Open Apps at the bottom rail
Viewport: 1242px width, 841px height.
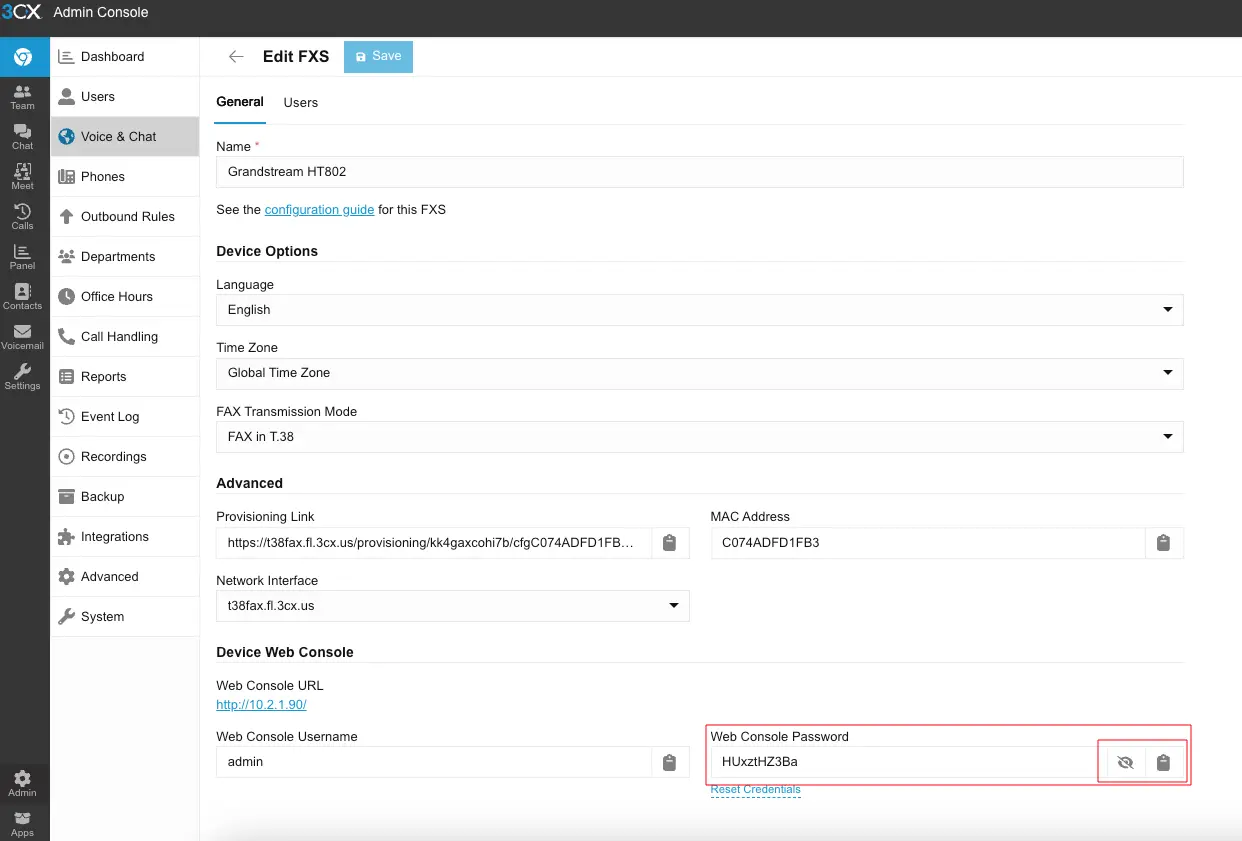(x=22, y=824)
